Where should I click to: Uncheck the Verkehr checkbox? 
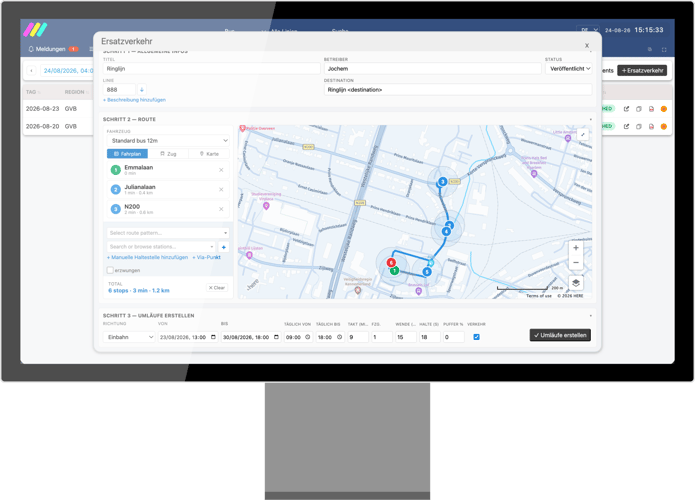coord(476,337)
